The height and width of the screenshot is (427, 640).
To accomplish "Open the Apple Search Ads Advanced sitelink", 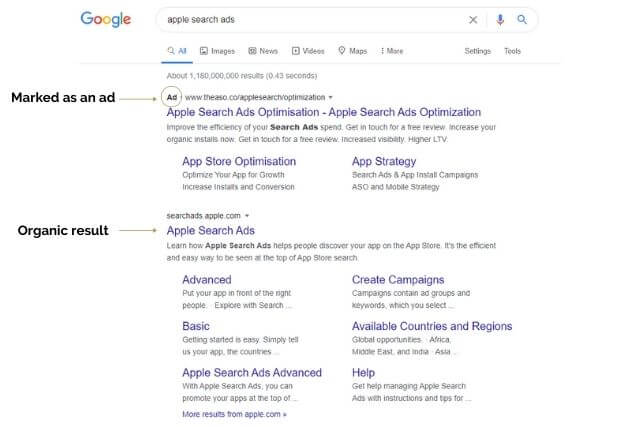I will [x=252, y=373].
